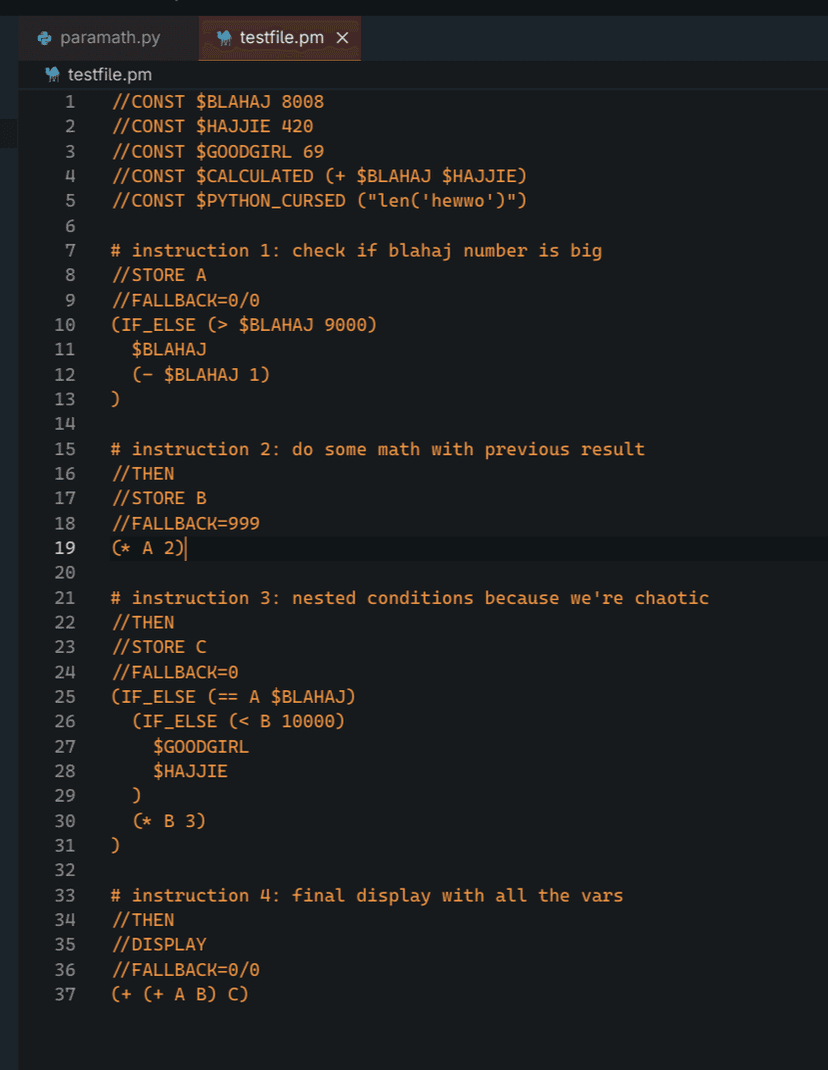
Task: Open the testfile.pm breadcrumb path
Action: coord(110,74)
